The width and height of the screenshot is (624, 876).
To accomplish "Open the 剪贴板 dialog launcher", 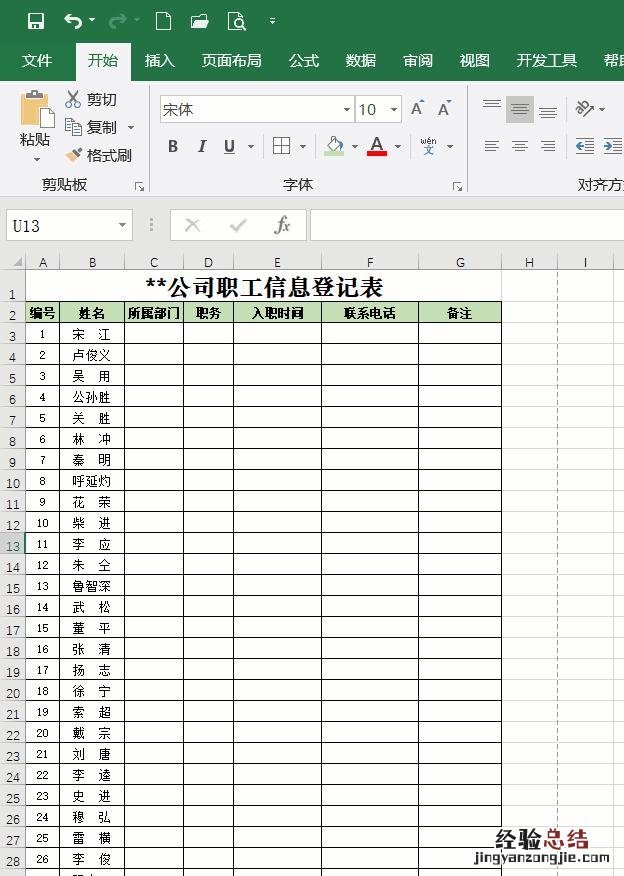I will coord(139,186).
